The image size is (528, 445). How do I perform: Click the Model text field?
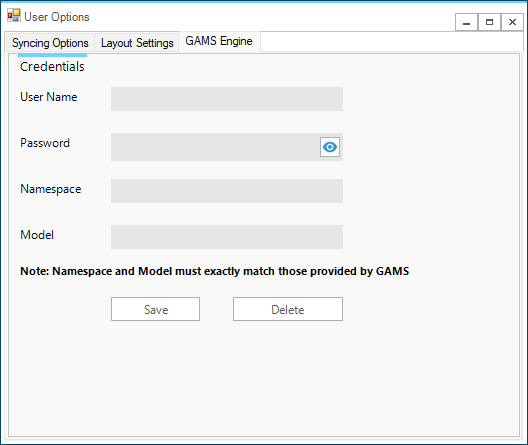tap(227, 237)
